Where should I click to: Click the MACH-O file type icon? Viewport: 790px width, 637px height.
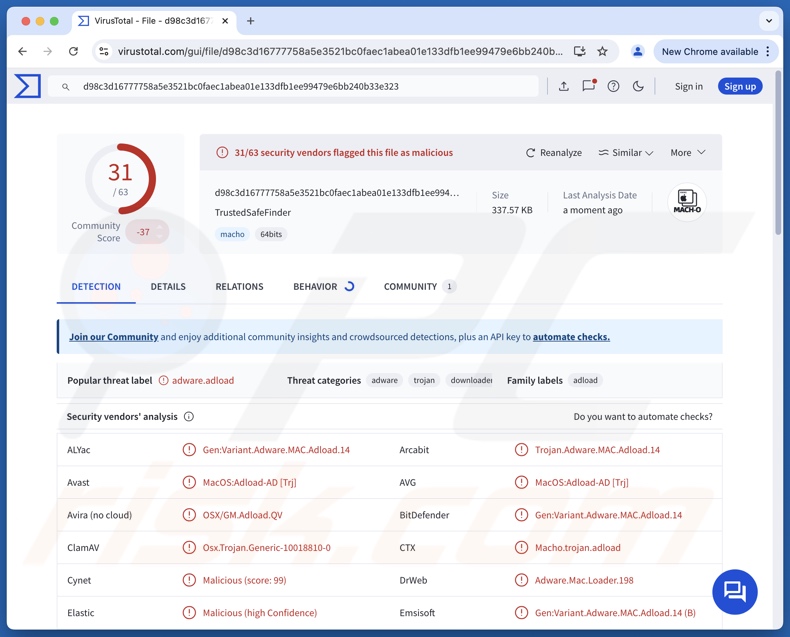(x=687, y=202)
